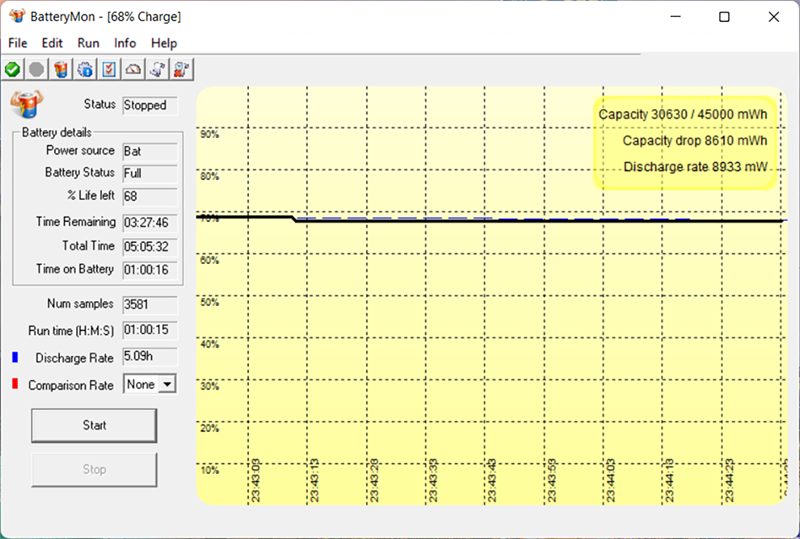Click the scroll log file toolbar icon
The width and height of the screenshot is (800, 539).
157,69
